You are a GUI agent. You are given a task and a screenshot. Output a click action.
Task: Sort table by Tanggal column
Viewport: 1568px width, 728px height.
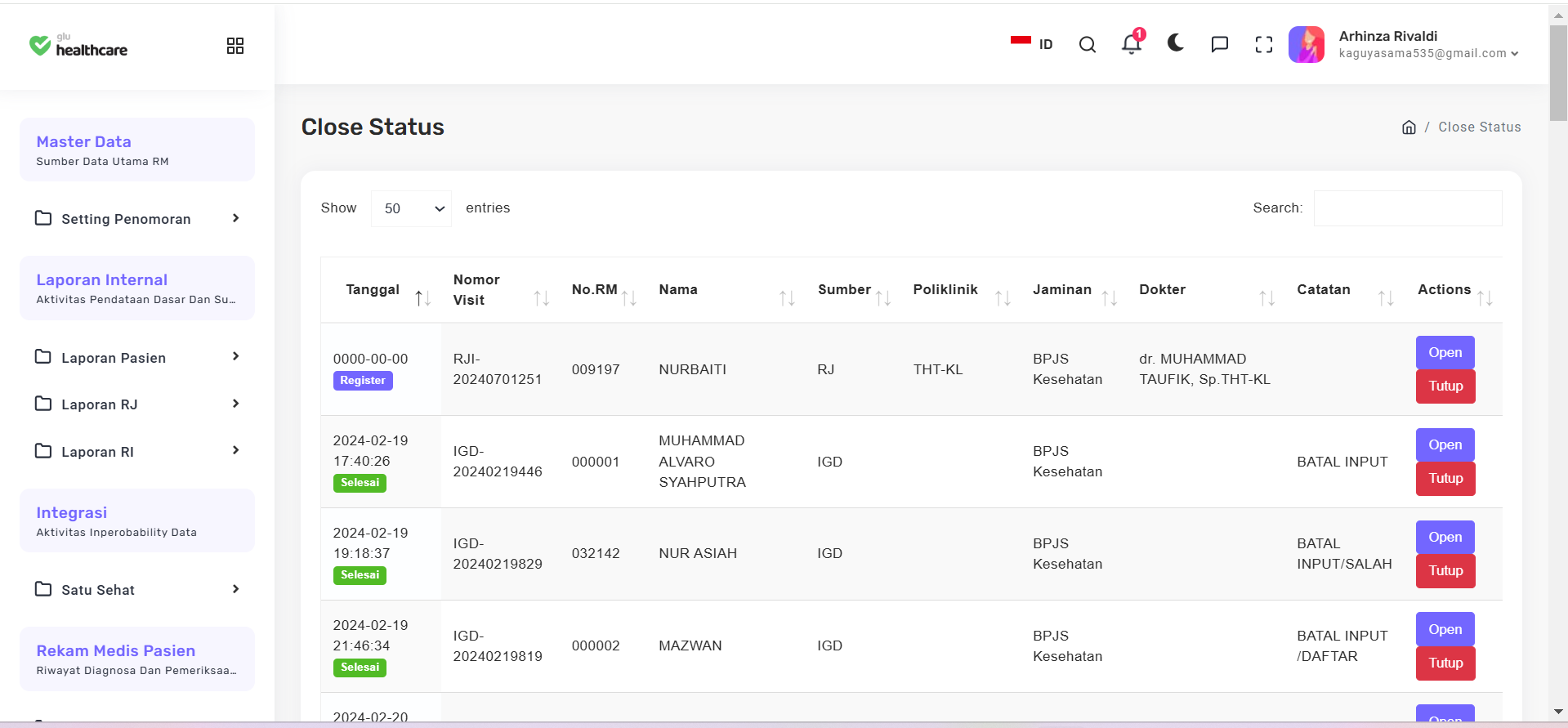(381, 290)
